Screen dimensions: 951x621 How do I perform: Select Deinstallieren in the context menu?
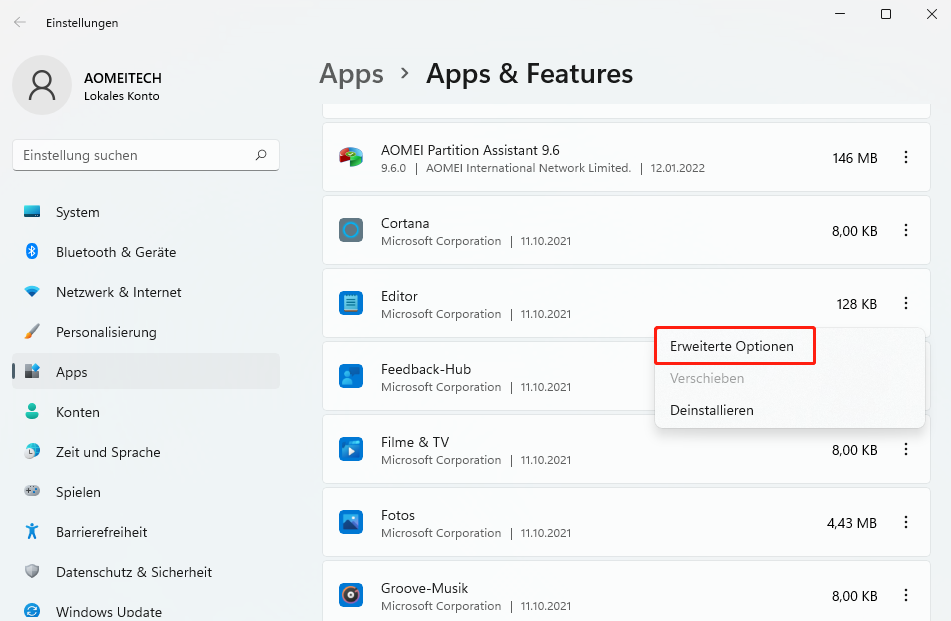712,410
